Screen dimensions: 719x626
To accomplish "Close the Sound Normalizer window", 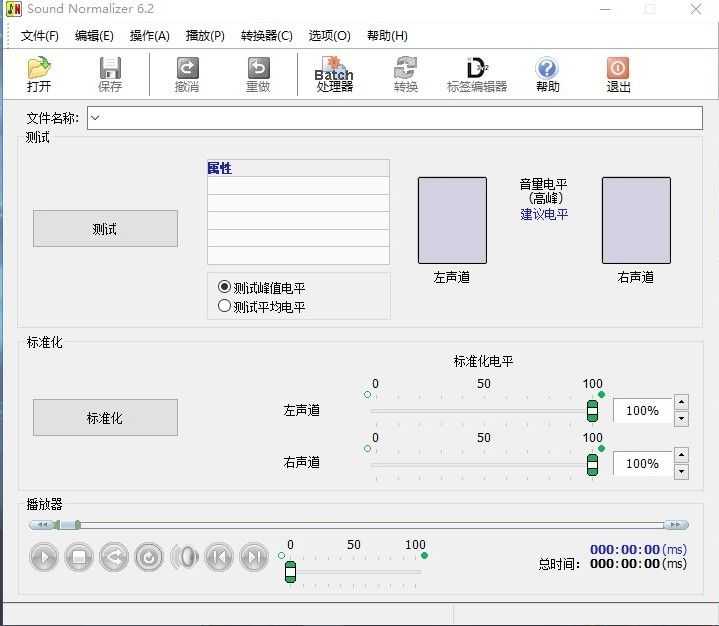I will [x=696, y=9].
